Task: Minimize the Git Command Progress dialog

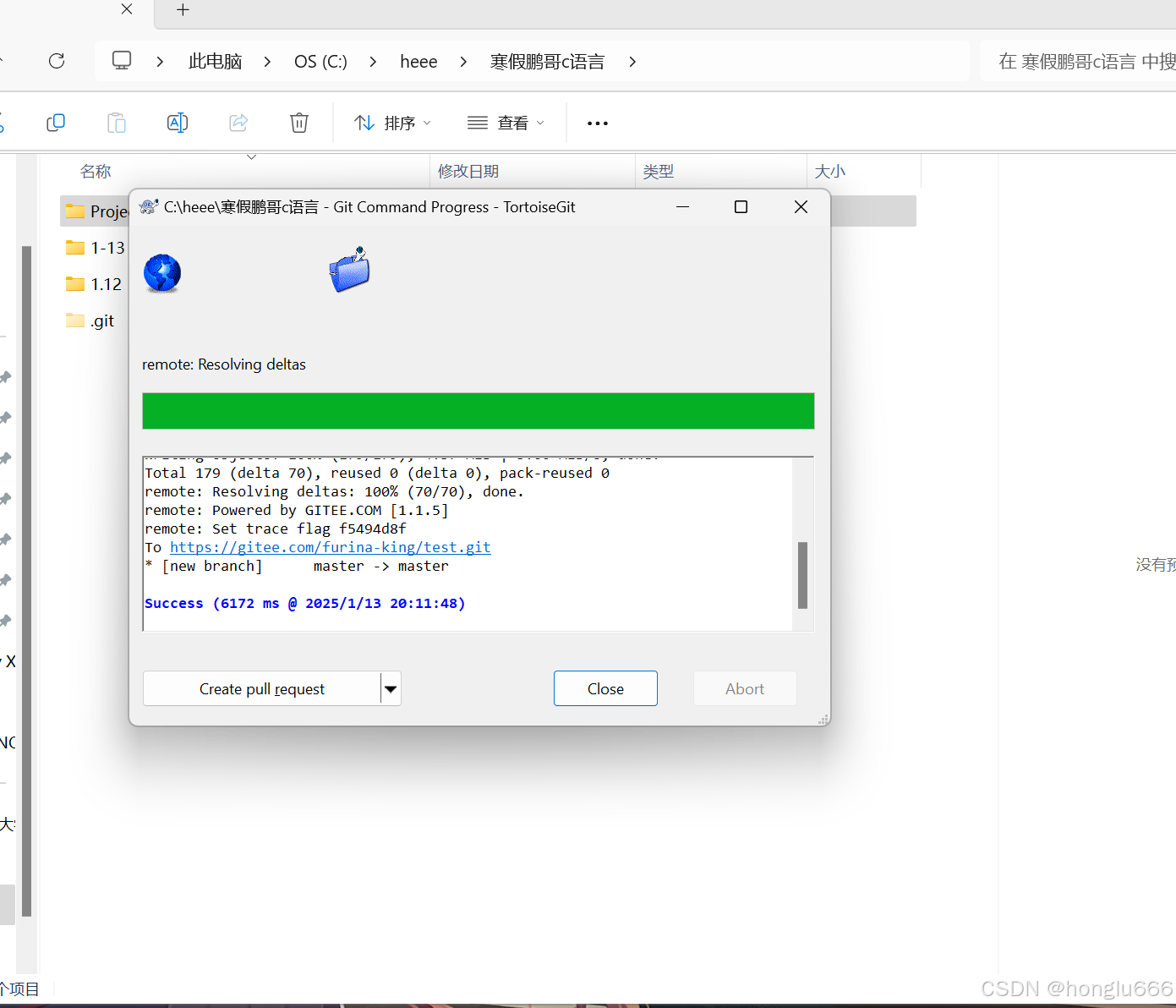Action: pos(683,207)
